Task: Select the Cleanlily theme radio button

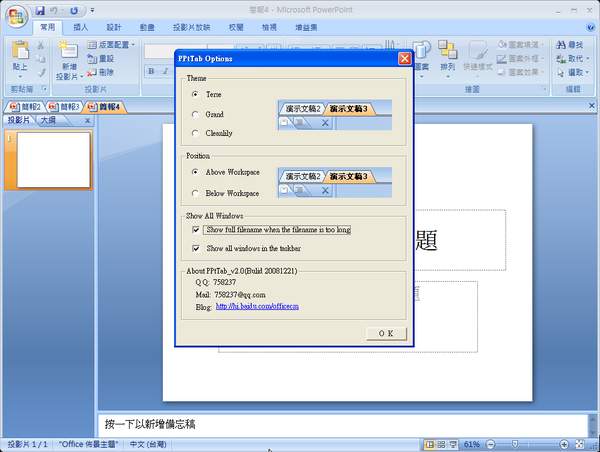Action: [195, 133]
